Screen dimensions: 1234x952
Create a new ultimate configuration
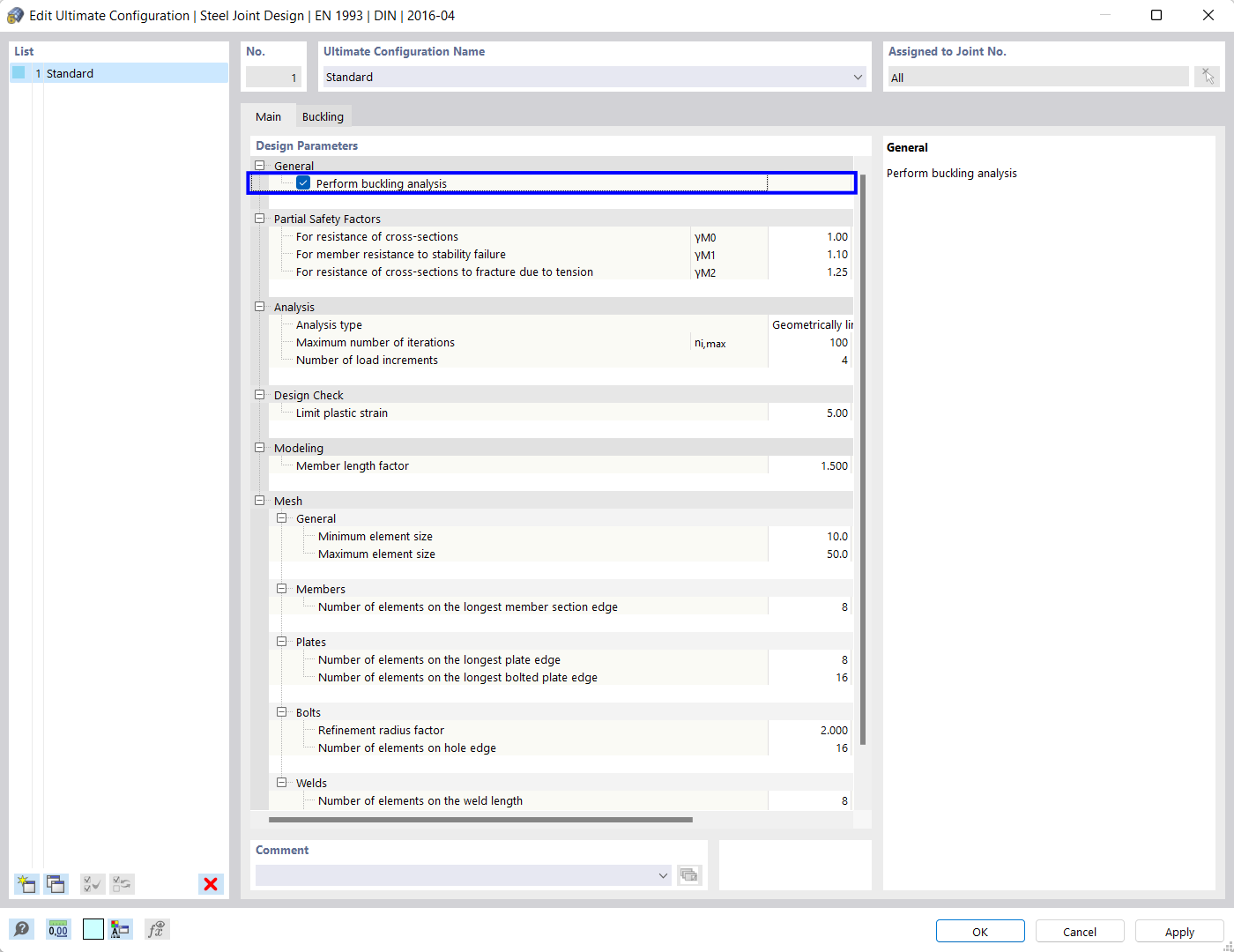tap(26, 883)
